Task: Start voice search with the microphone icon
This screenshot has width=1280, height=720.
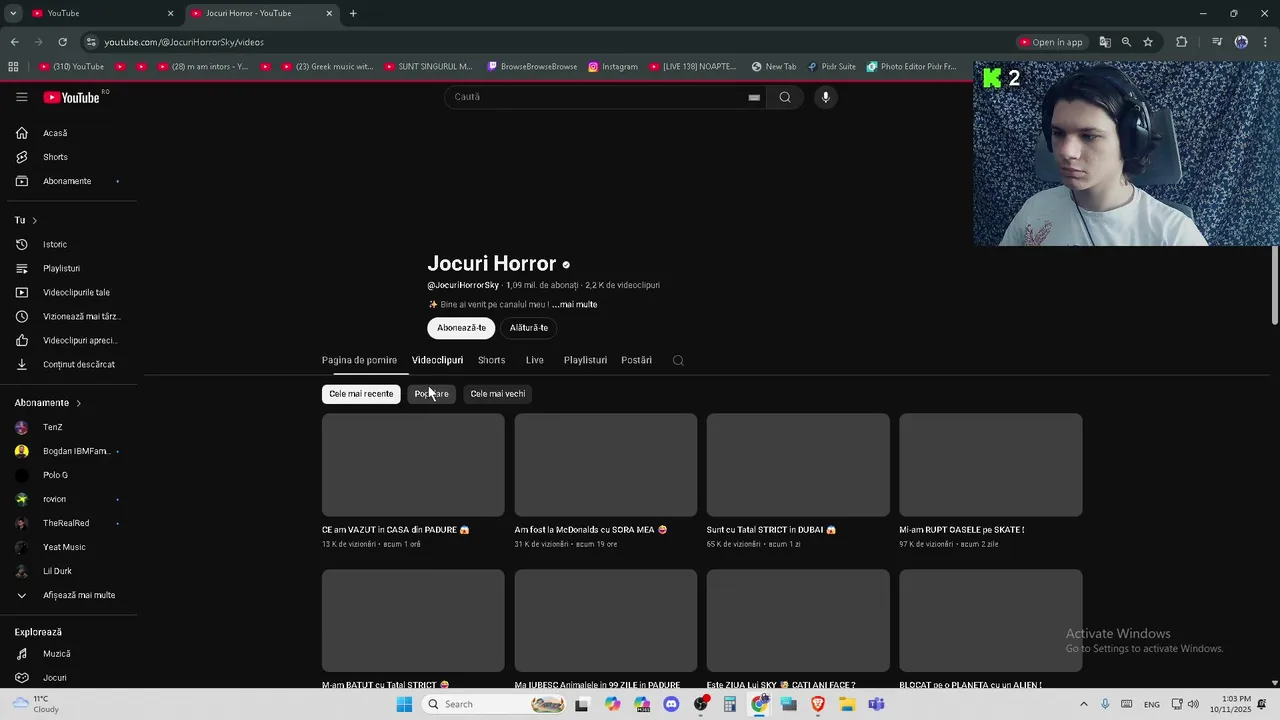Action: click(825, 97)
